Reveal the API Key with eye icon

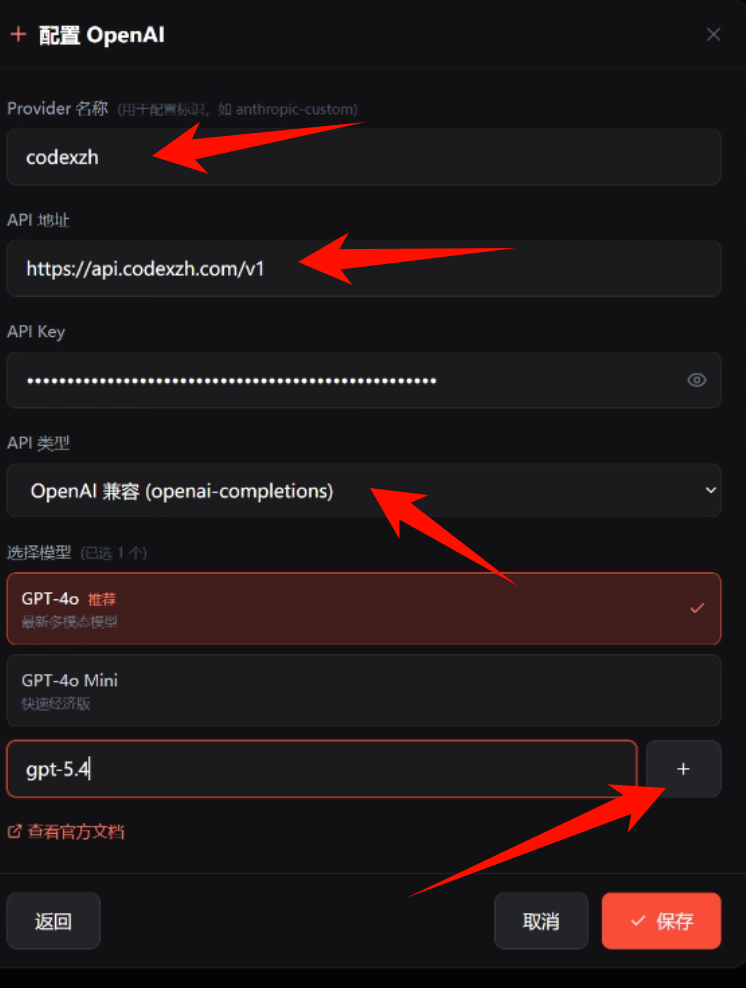(x=696, y=380)
